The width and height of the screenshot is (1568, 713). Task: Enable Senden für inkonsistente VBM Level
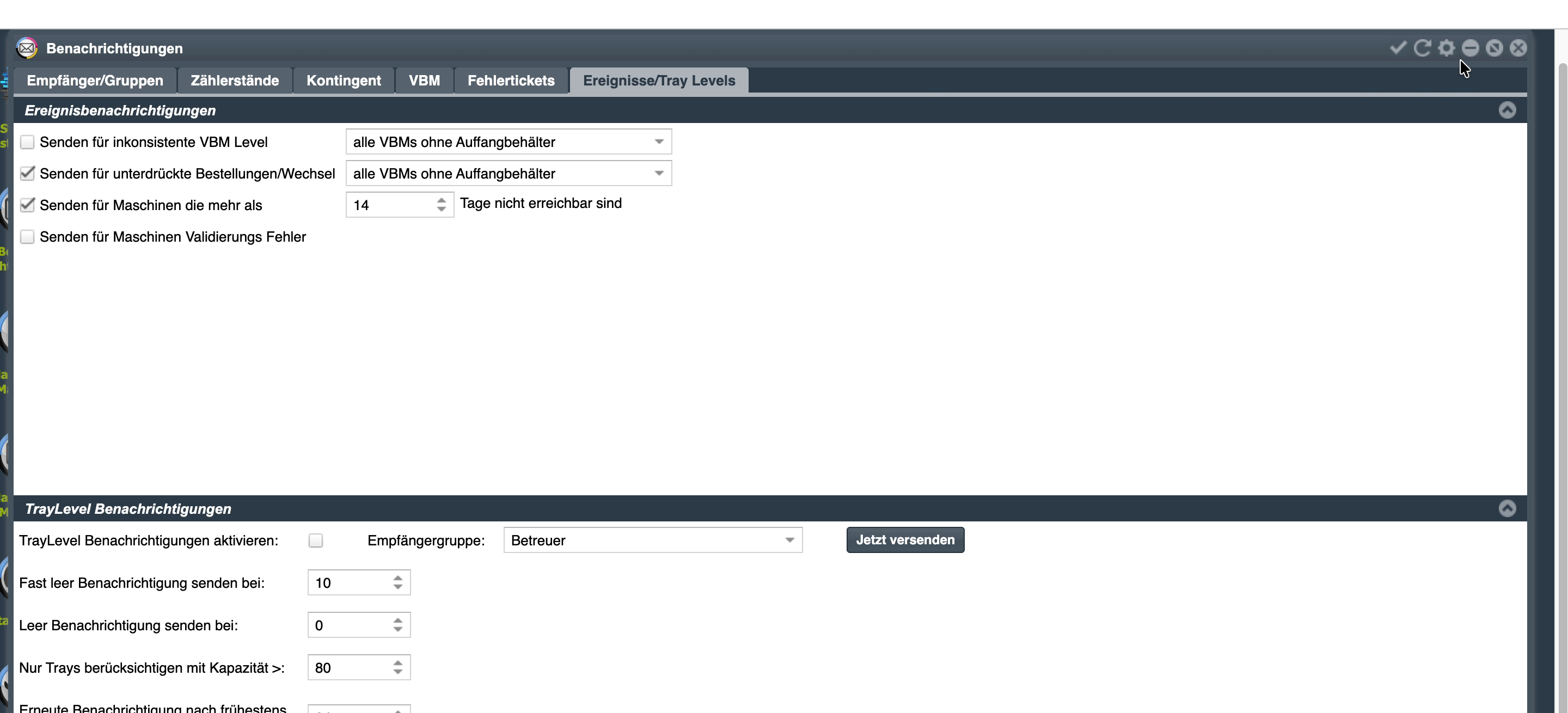point(27,142)
